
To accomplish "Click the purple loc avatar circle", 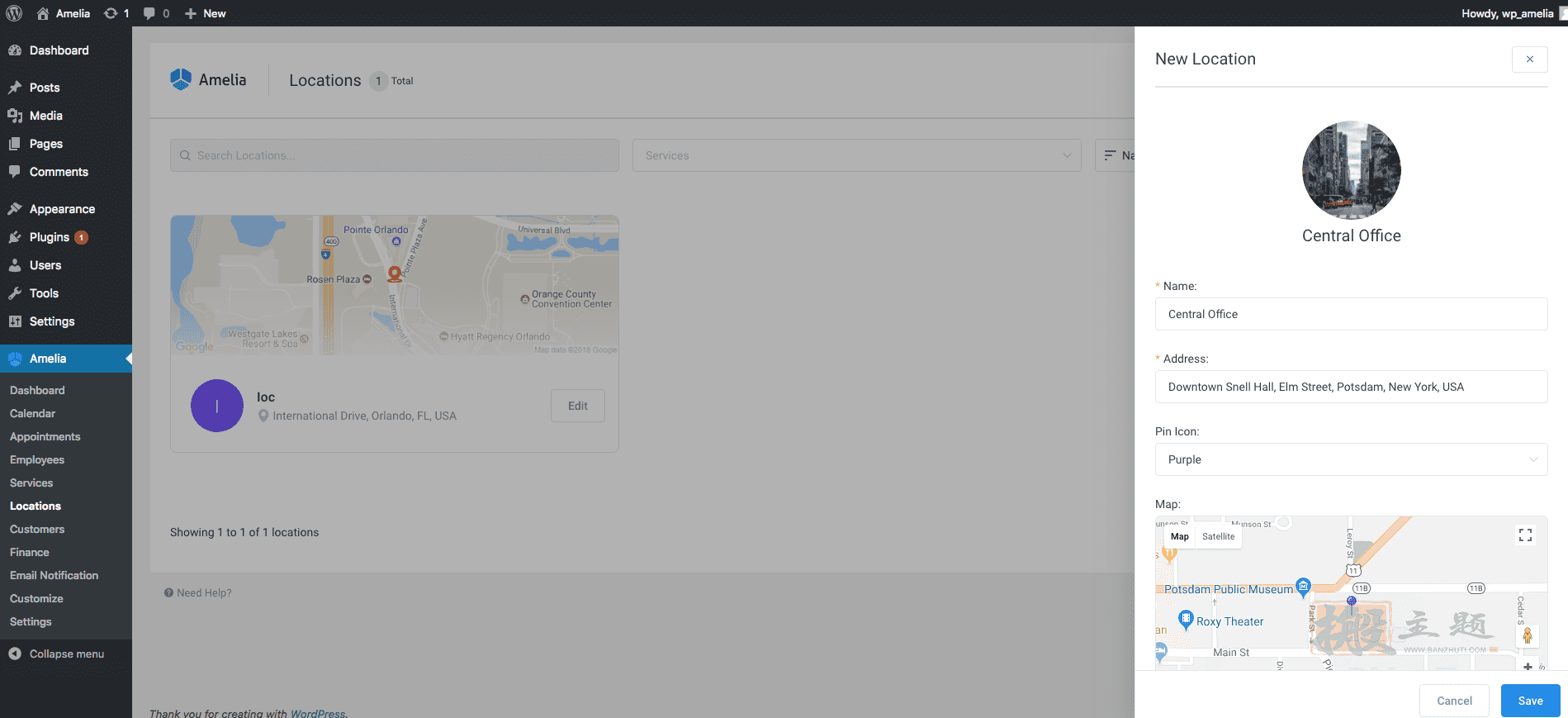I will click(x=217, y=406).
